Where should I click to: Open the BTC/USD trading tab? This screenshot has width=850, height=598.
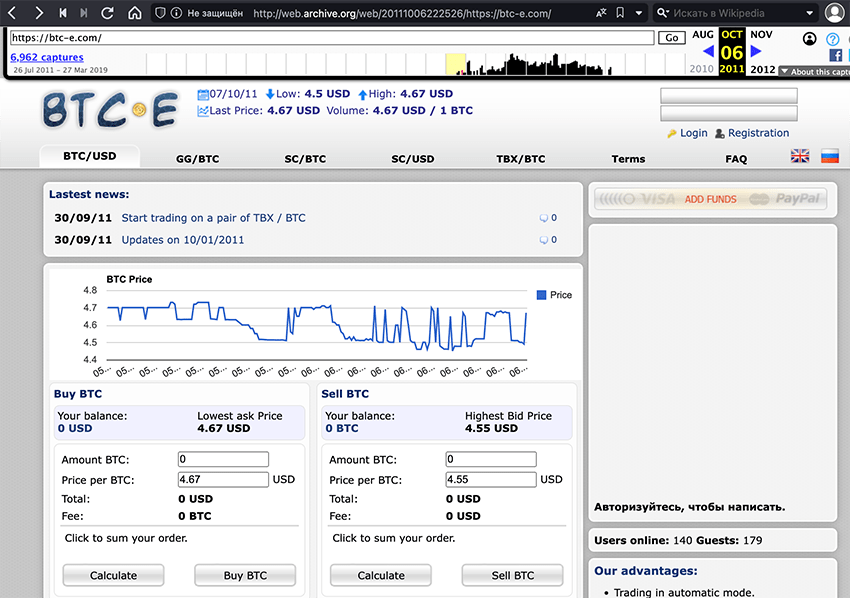pyautogui.click(x=90, y=157)
